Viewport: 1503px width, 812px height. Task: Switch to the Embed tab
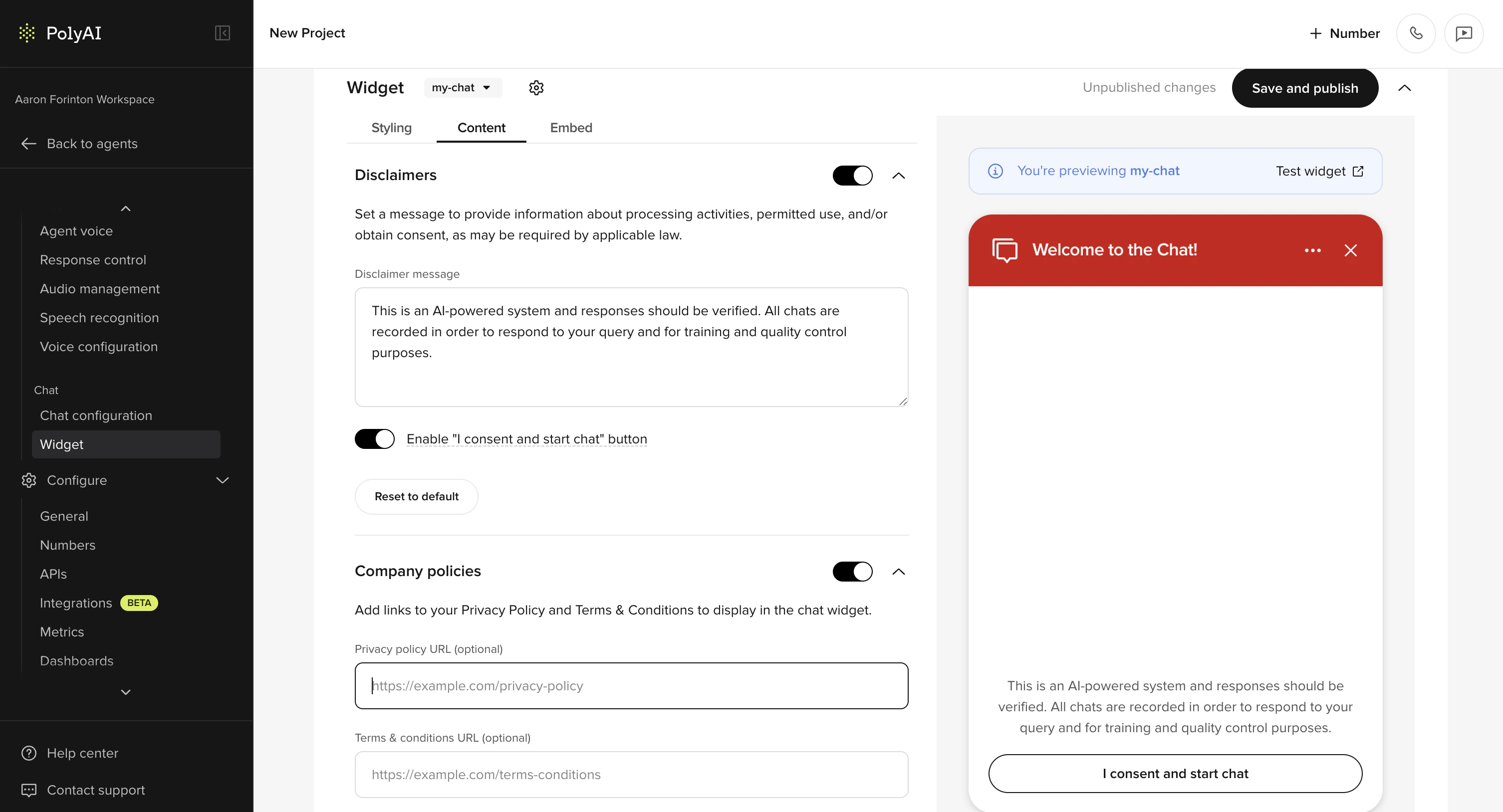571,128
